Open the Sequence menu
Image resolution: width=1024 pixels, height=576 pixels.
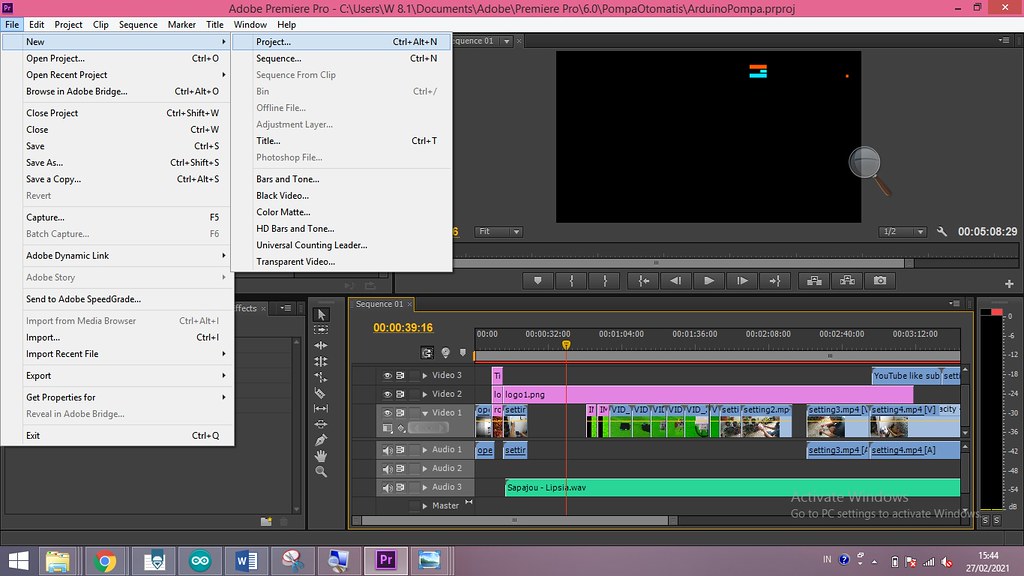point(138,25)
